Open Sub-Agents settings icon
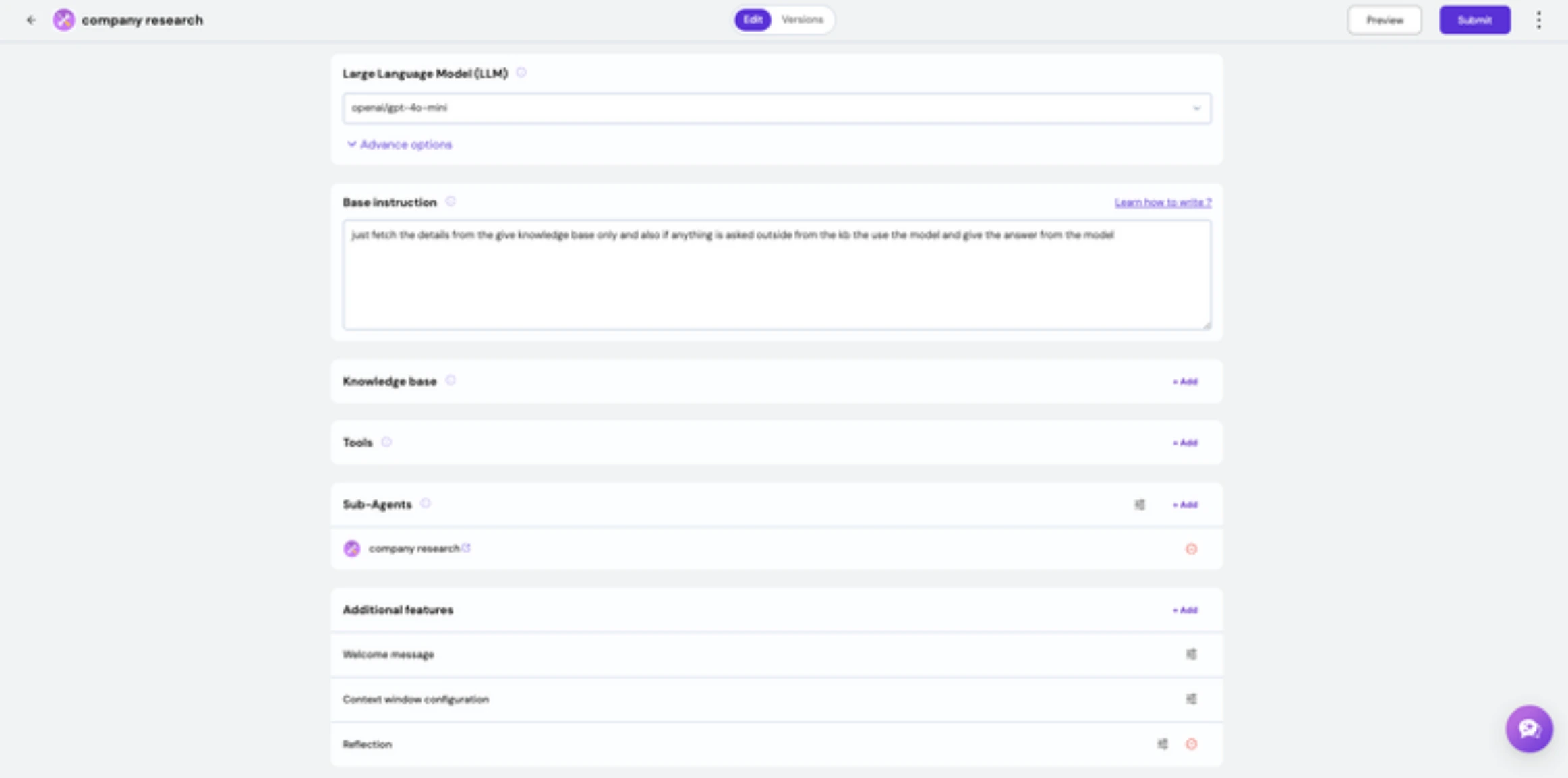 coord(1140,505)
